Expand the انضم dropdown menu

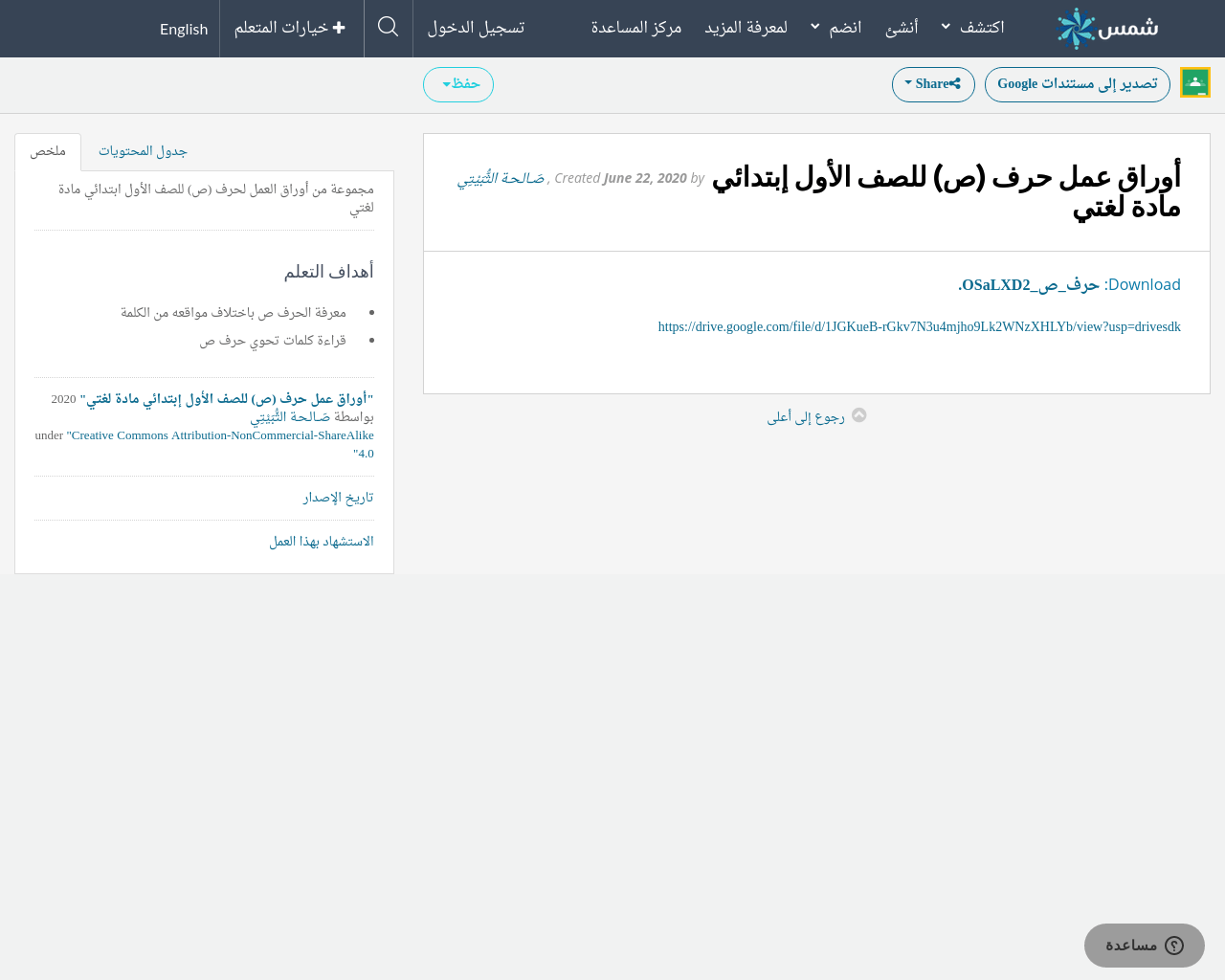[836, 27]
